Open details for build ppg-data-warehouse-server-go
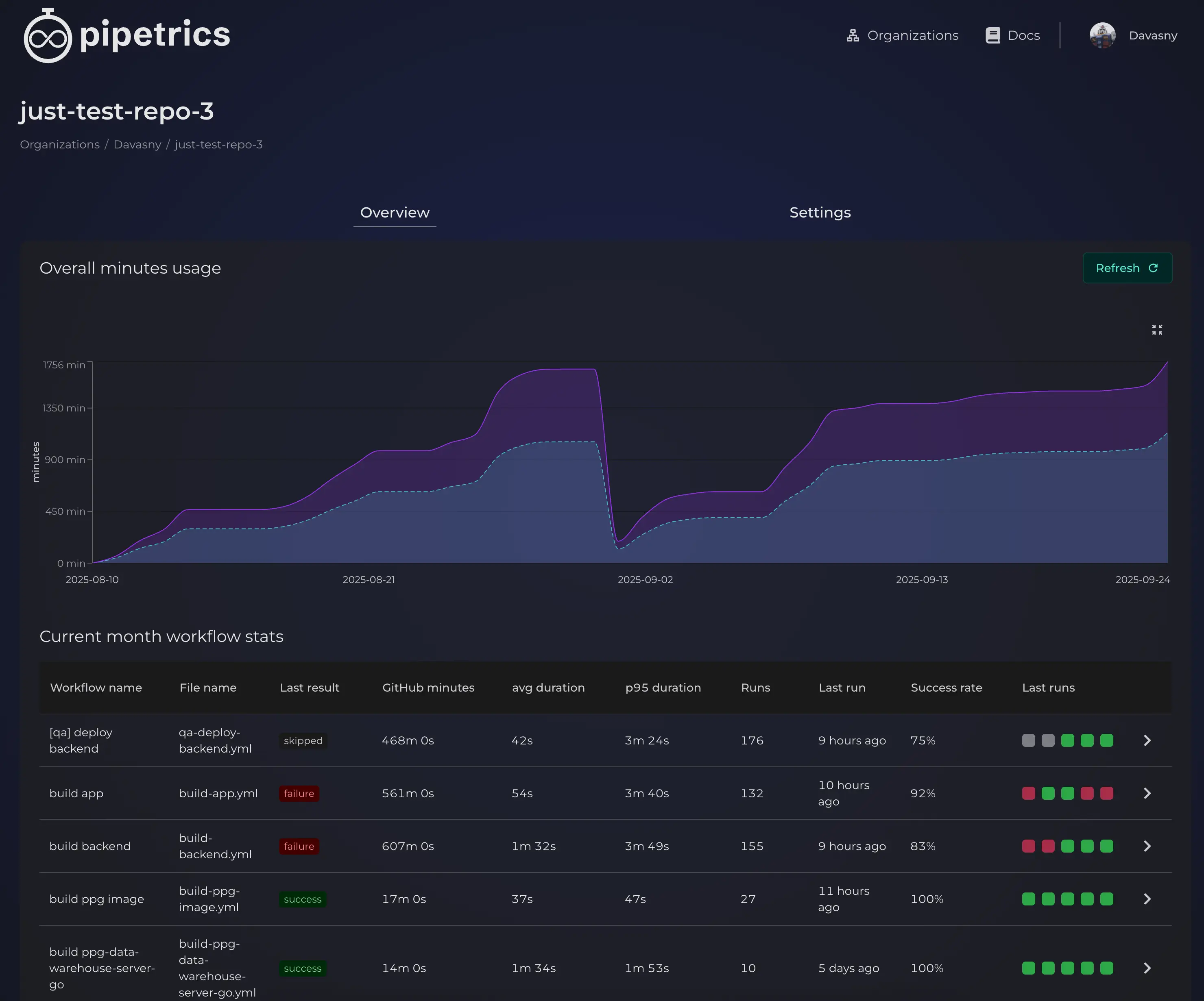Screen dimensions: 1204x1001 point(1147,968)
